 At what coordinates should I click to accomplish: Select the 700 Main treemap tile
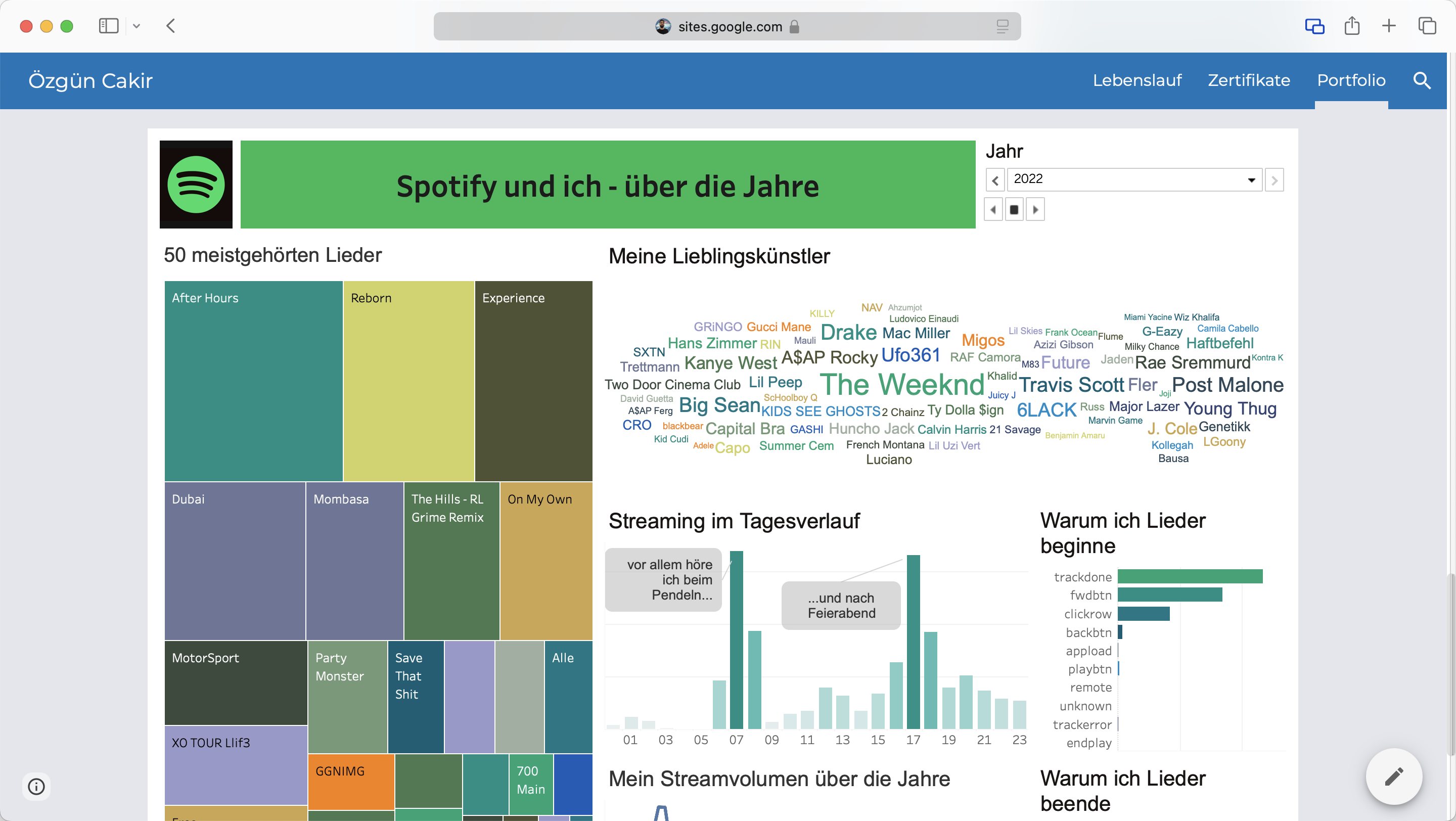[531, 784]
